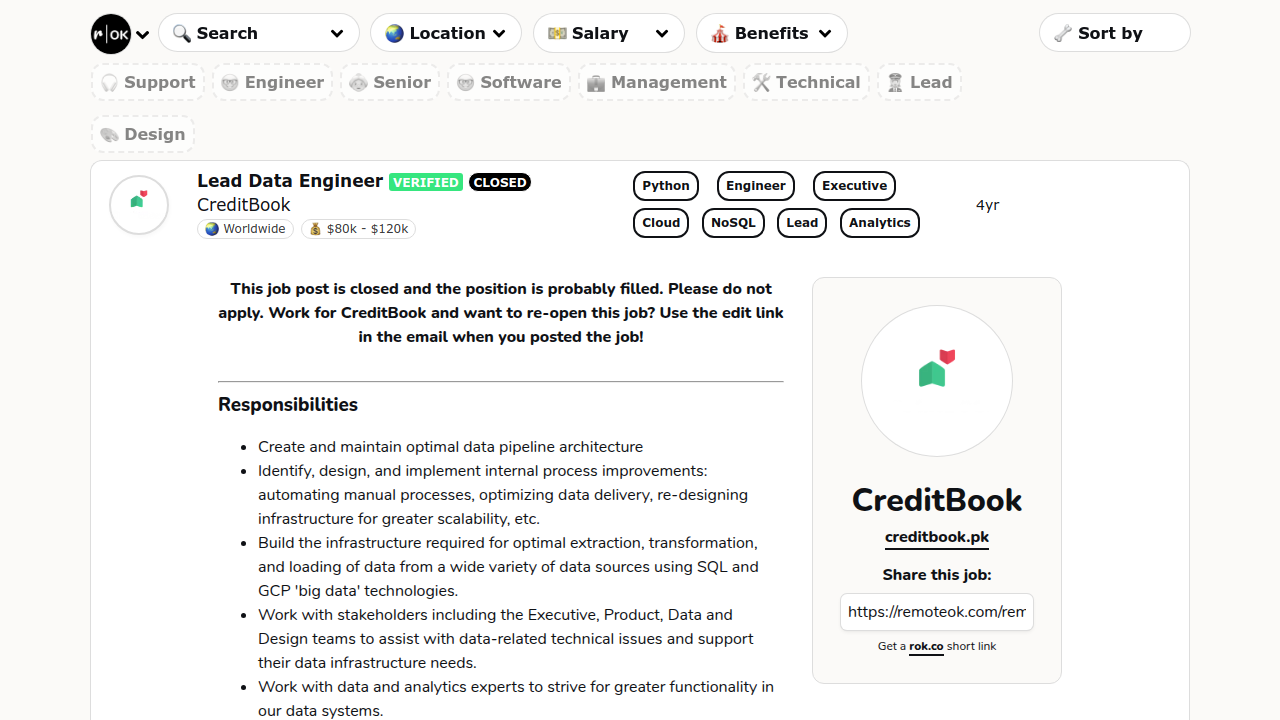Expand the Benefits dropdown
The image size is (1280, 720).
[x=771, y=33]
